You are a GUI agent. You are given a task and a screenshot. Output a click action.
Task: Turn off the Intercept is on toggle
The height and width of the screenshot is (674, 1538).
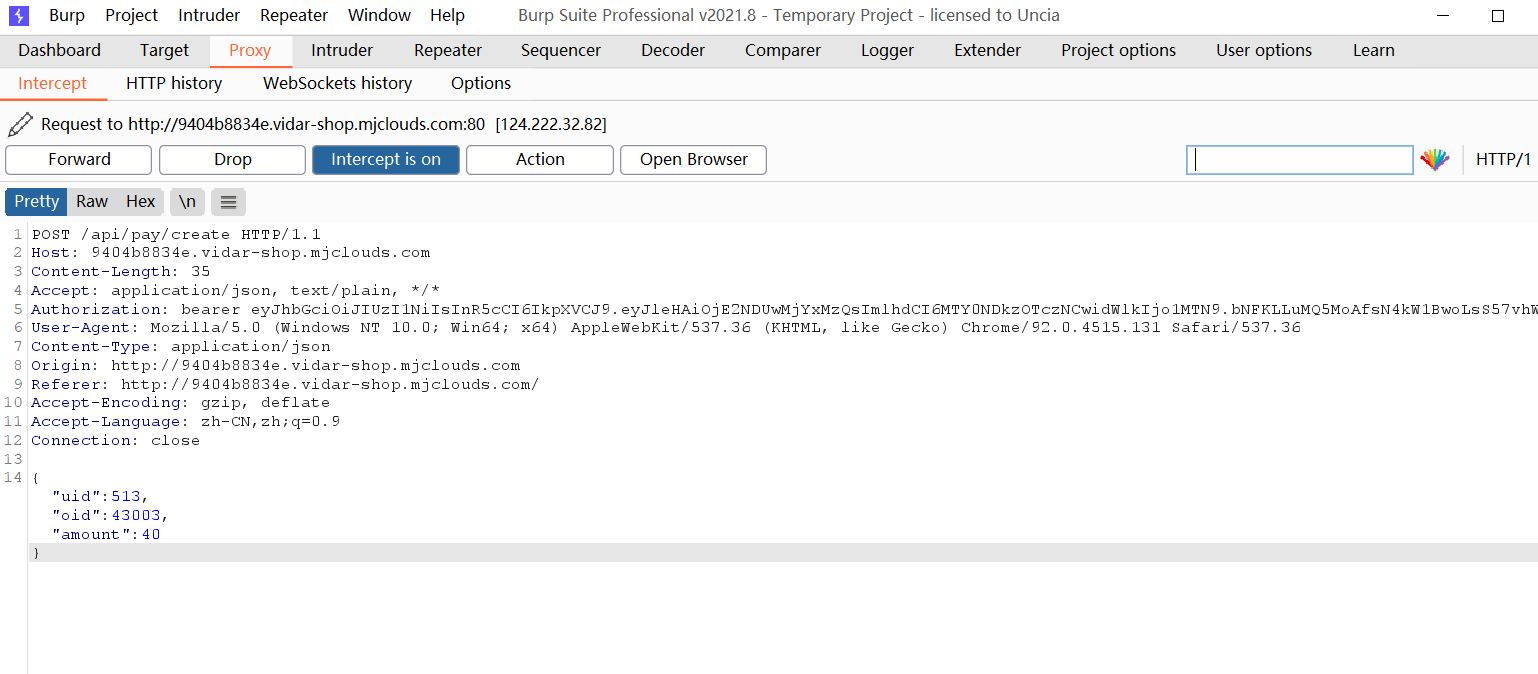tap(385, 160)
